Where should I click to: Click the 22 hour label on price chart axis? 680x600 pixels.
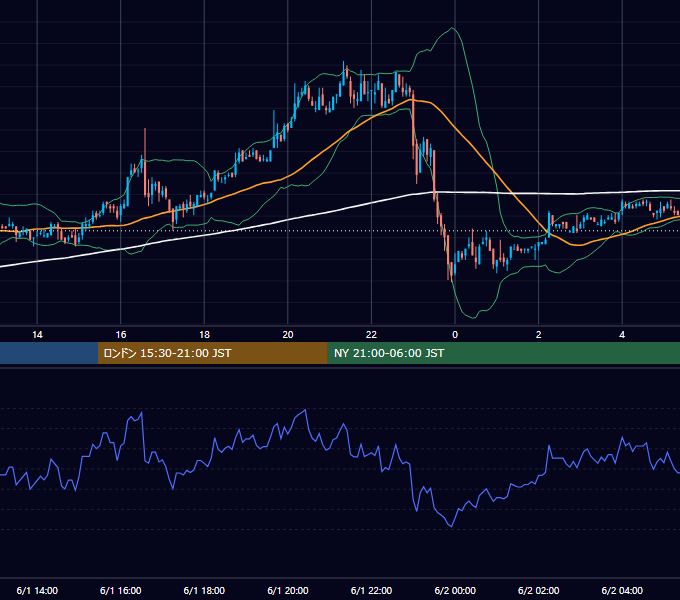tap(371, 335)
